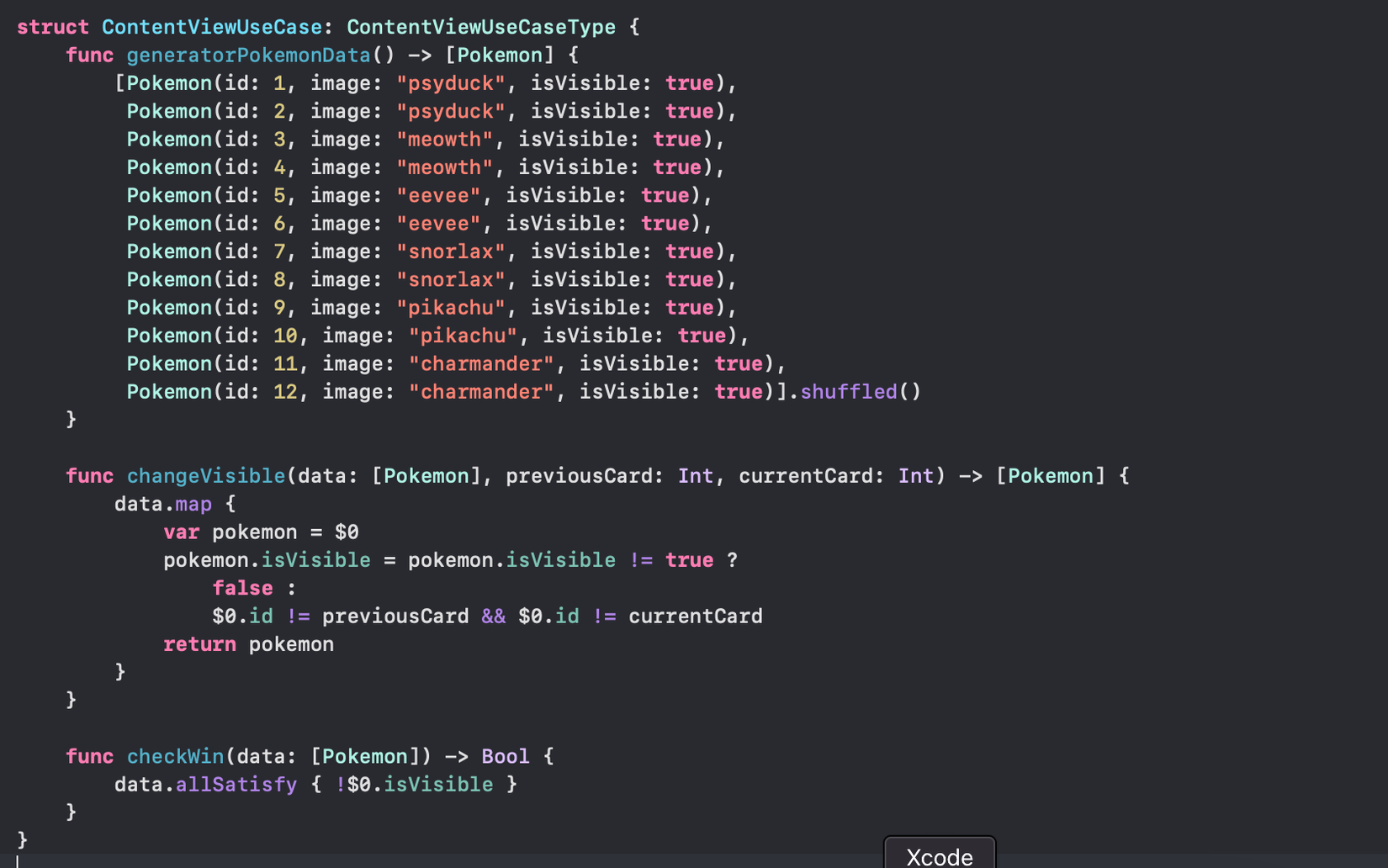Click the changeVisible function name

pyautogui.click(x=206, y=476)
